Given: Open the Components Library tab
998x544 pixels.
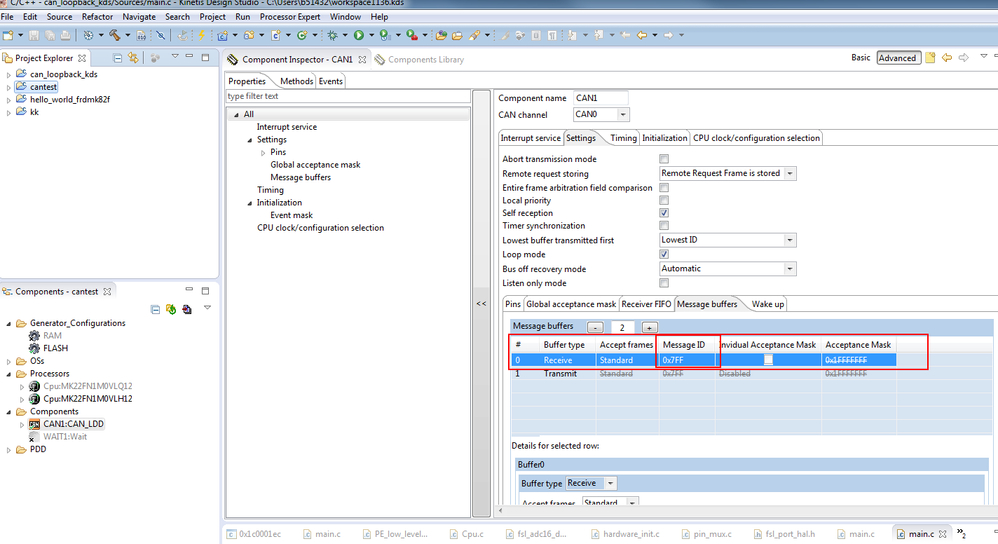Looking at the screenshot, I should tap(419, 59).
